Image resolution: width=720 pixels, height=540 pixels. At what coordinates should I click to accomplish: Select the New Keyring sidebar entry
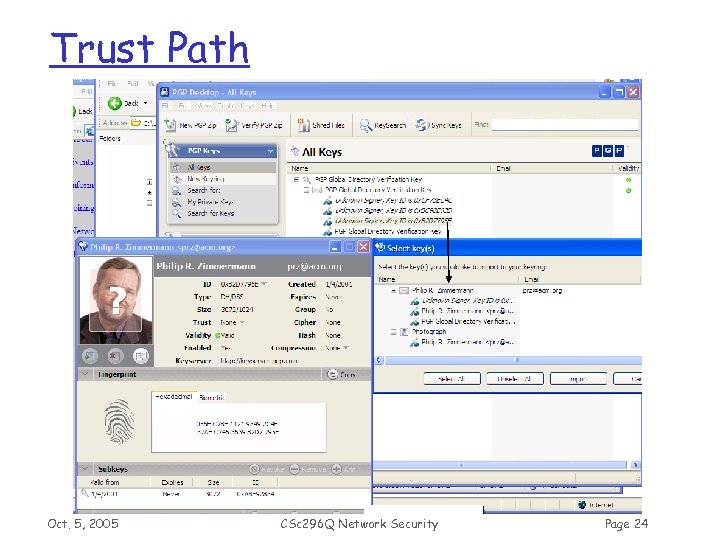point(224,179)
